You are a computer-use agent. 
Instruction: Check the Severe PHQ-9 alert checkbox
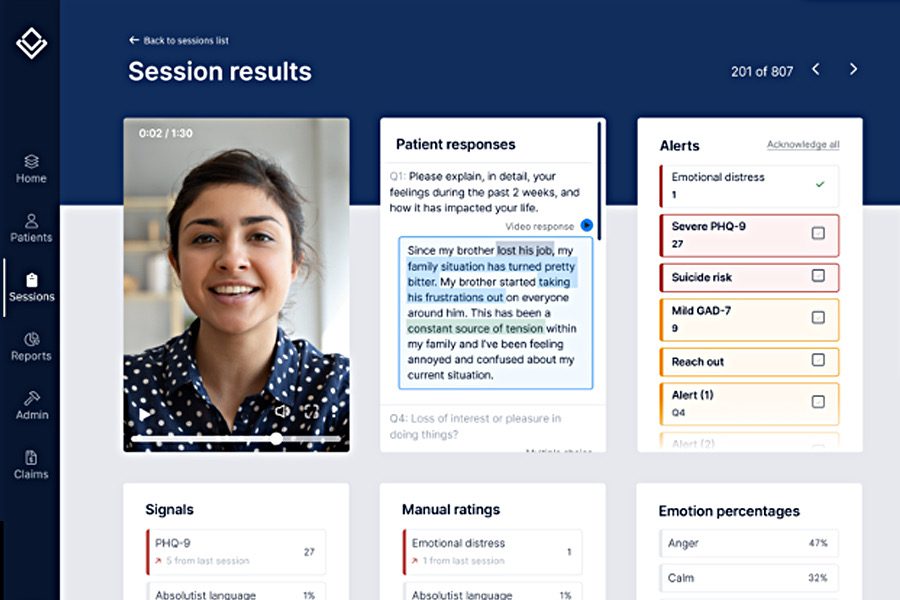click(818, 233)
